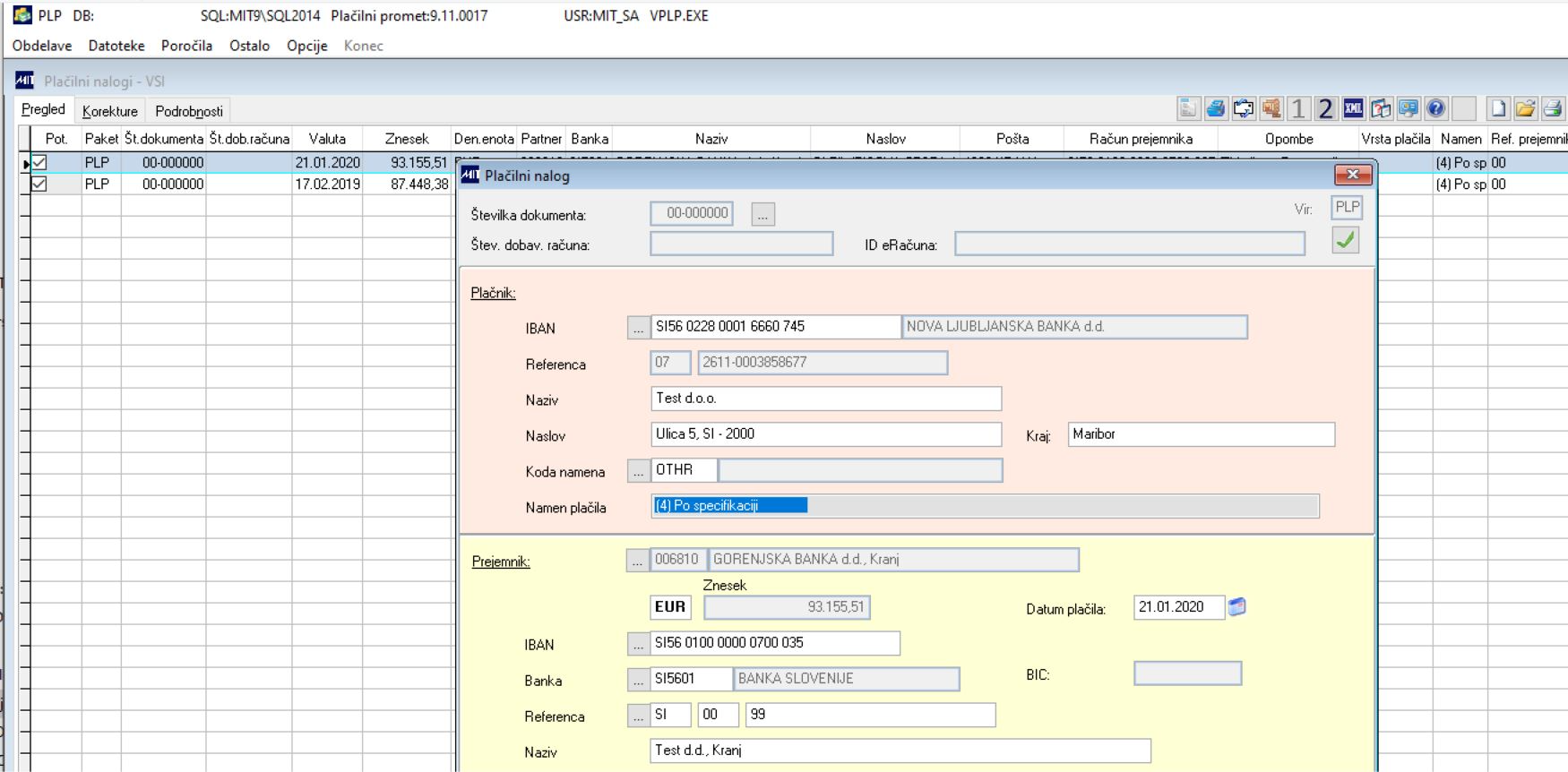Click the blue printer toolbar icon
This screenshot has width=1568, height=772.
1215,109
